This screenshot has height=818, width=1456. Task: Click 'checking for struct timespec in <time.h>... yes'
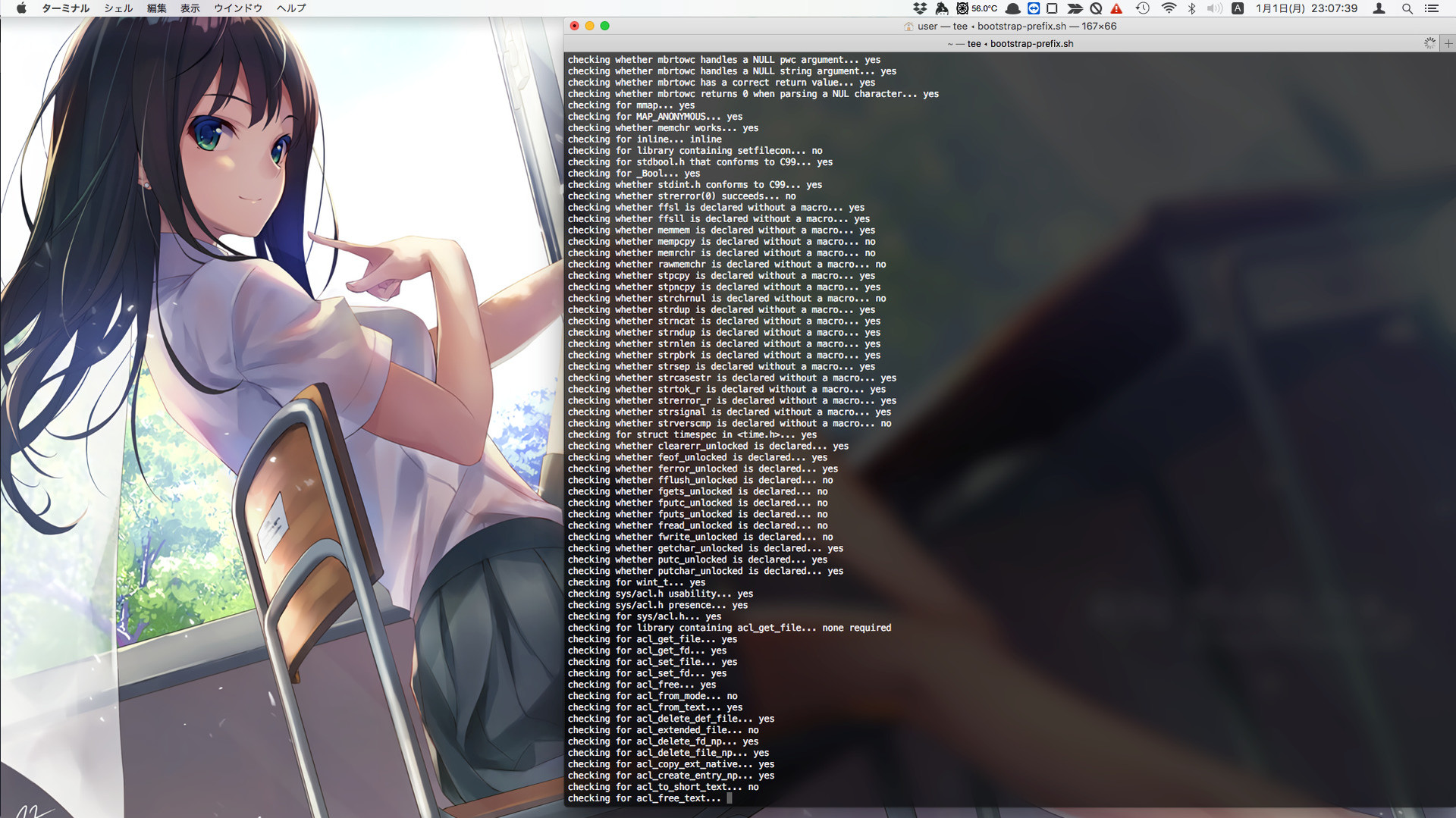692,435
